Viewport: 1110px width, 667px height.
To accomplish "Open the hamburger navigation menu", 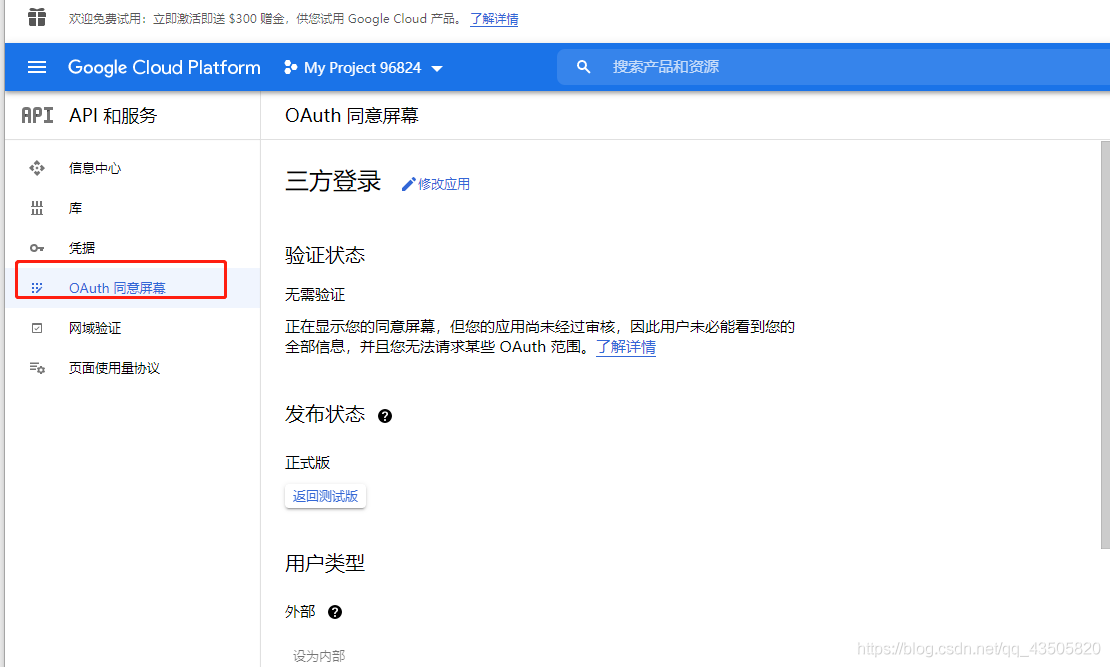I will (x=37, y=67).
